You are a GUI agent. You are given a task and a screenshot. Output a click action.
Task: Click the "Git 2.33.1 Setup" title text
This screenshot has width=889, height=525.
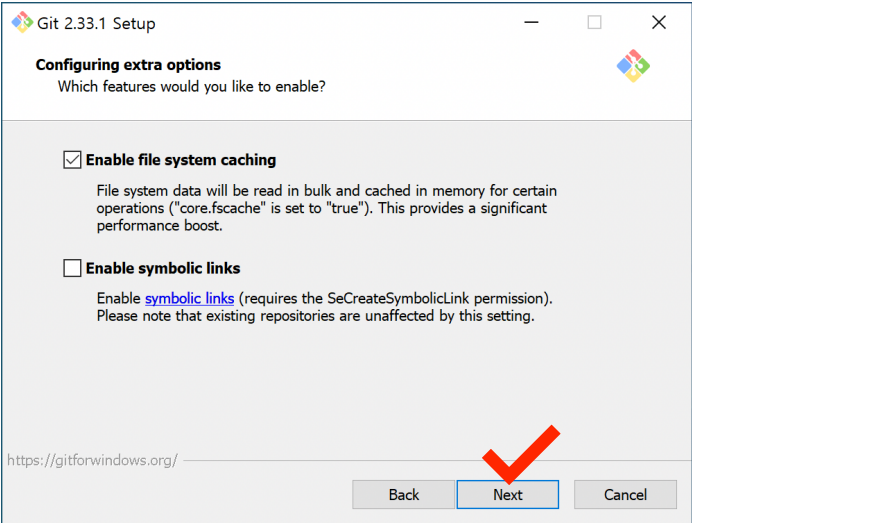click(x=96, y=23)
